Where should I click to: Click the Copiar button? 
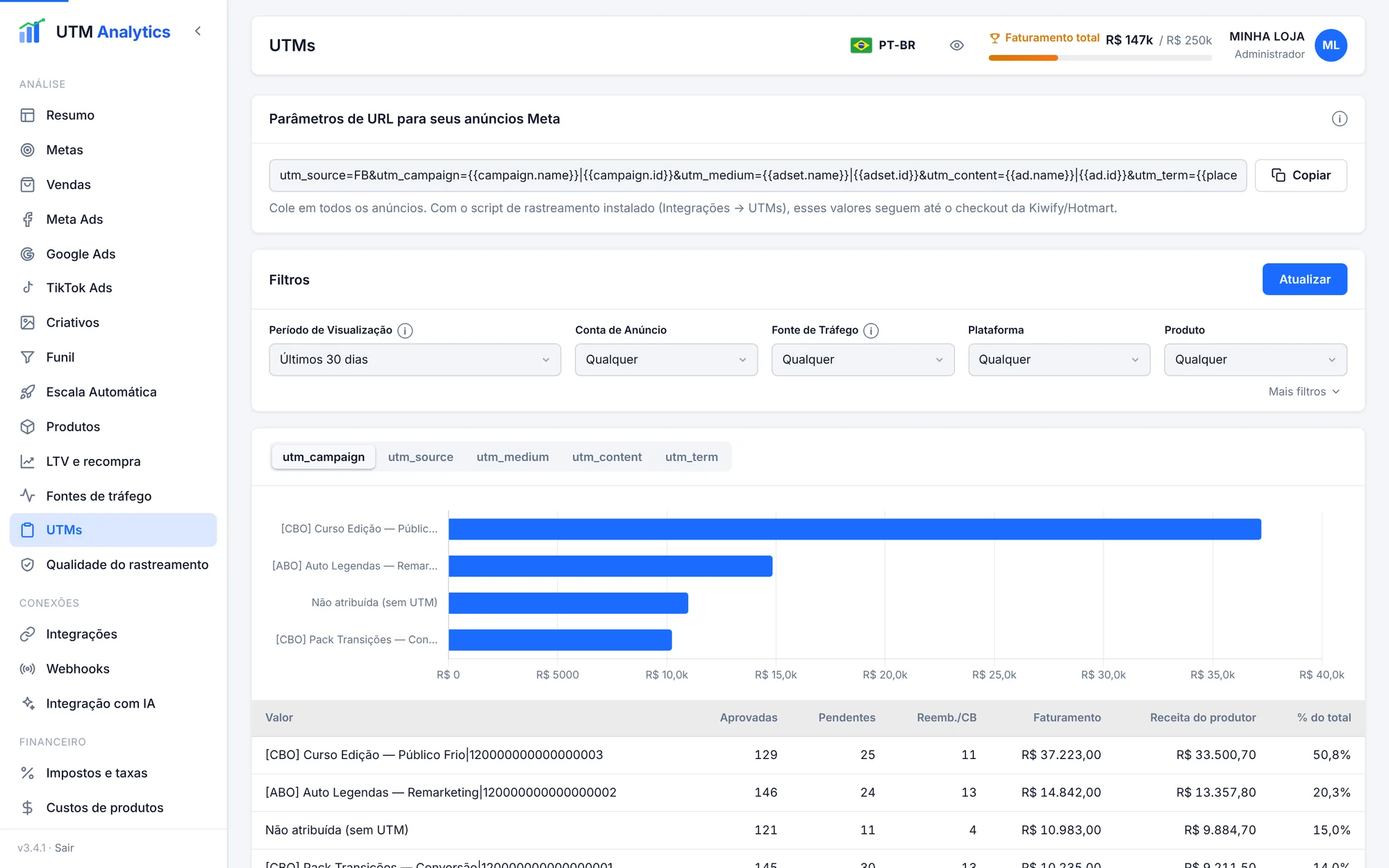[x=1301, y=176]
